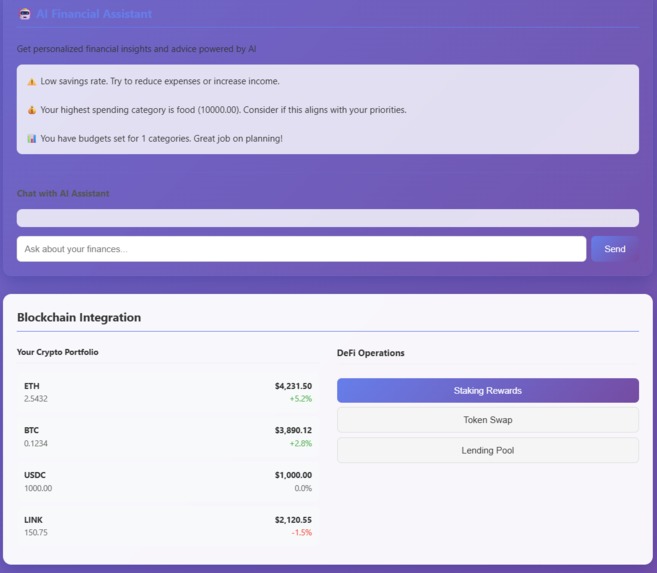Viewport: 657px width, 573px height.
Task: Select the AI Financial Assistant heading
Action: pos(94,14)
